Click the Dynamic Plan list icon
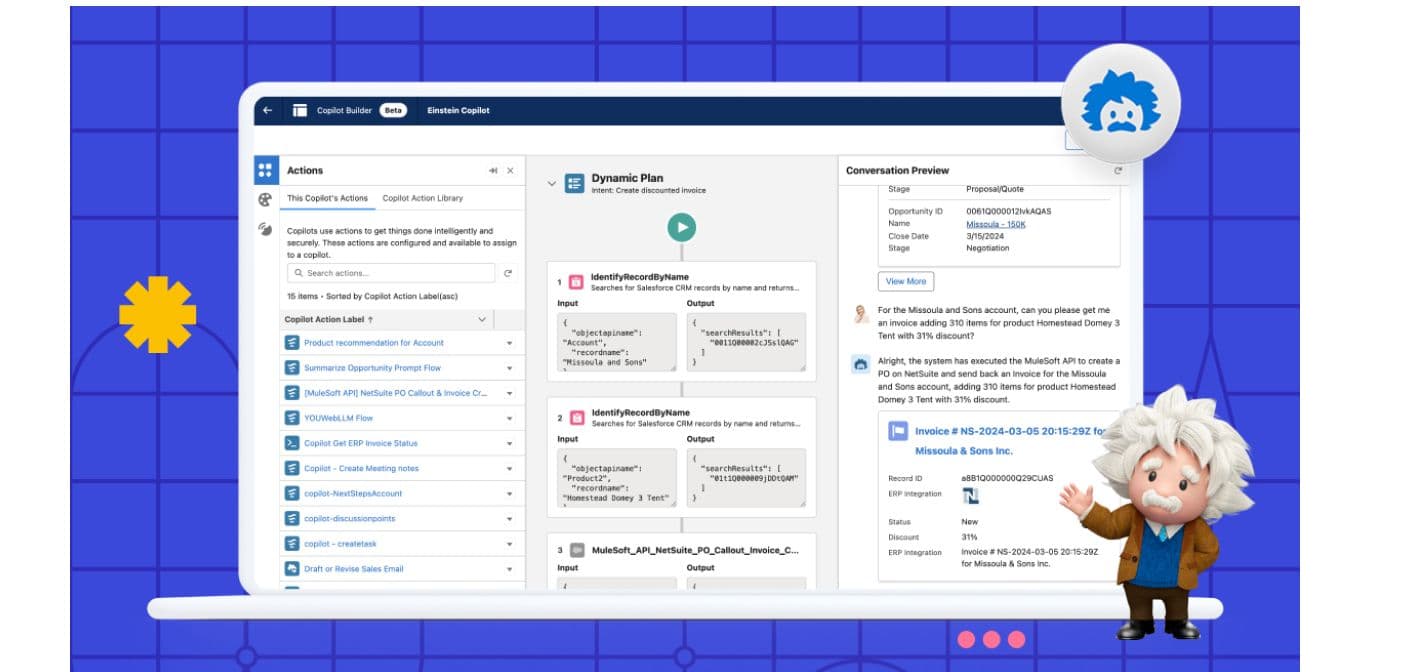Viewport: 1408px width, 672px height. click(574, 183)
